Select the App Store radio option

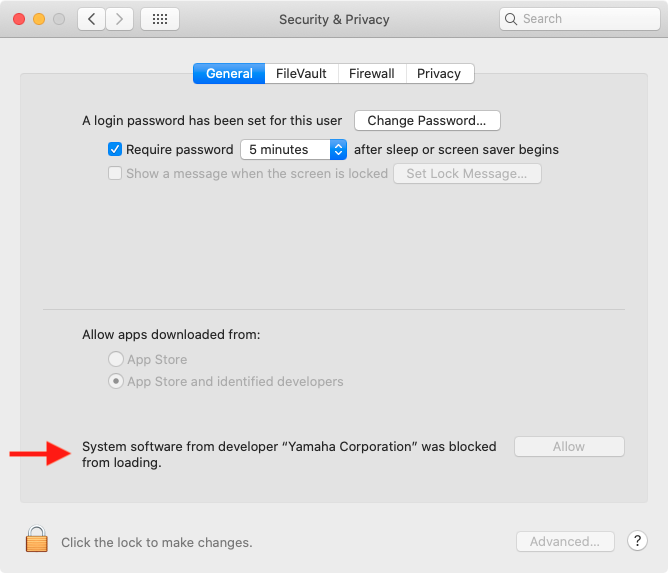[116, 359]
